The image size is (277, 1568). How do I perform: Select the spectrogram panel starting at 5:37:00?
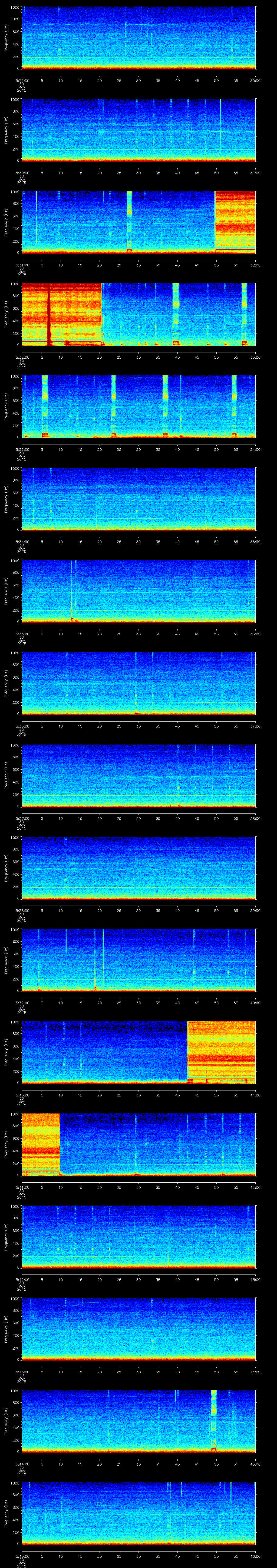(x=138, y=775)
